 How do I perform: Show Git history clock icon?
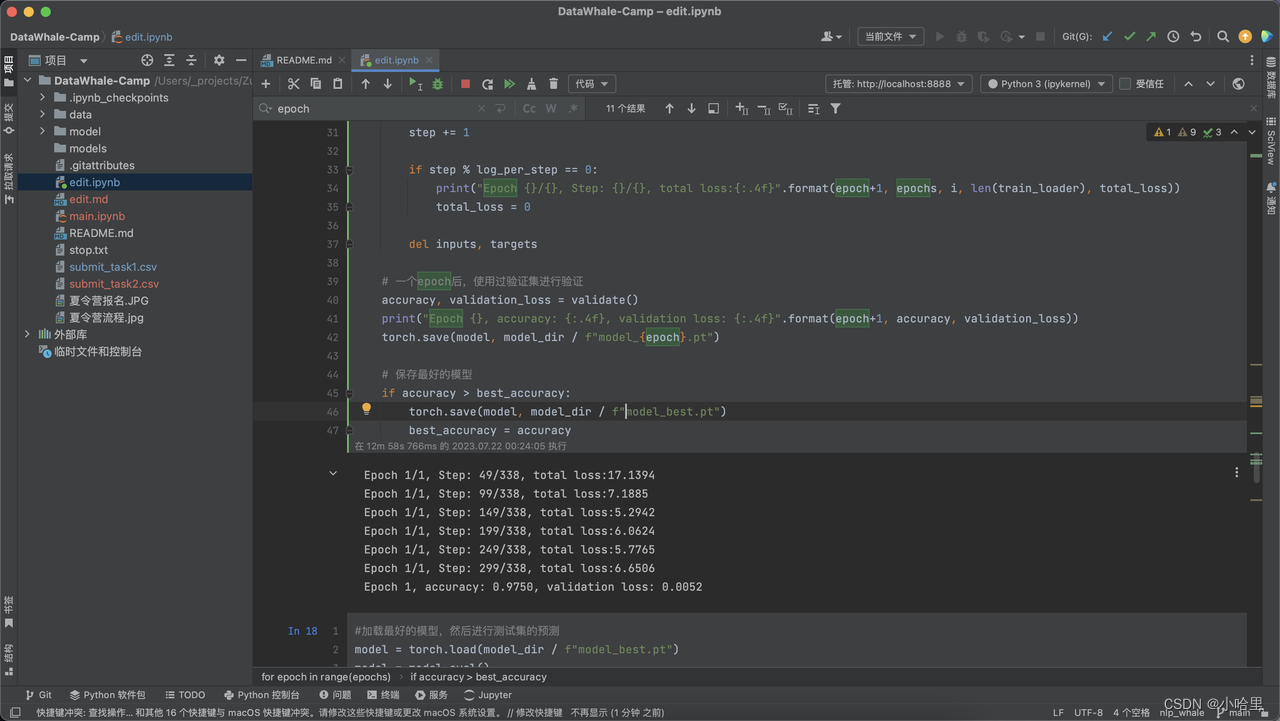pyautogui.click(x=1173, y=36)
